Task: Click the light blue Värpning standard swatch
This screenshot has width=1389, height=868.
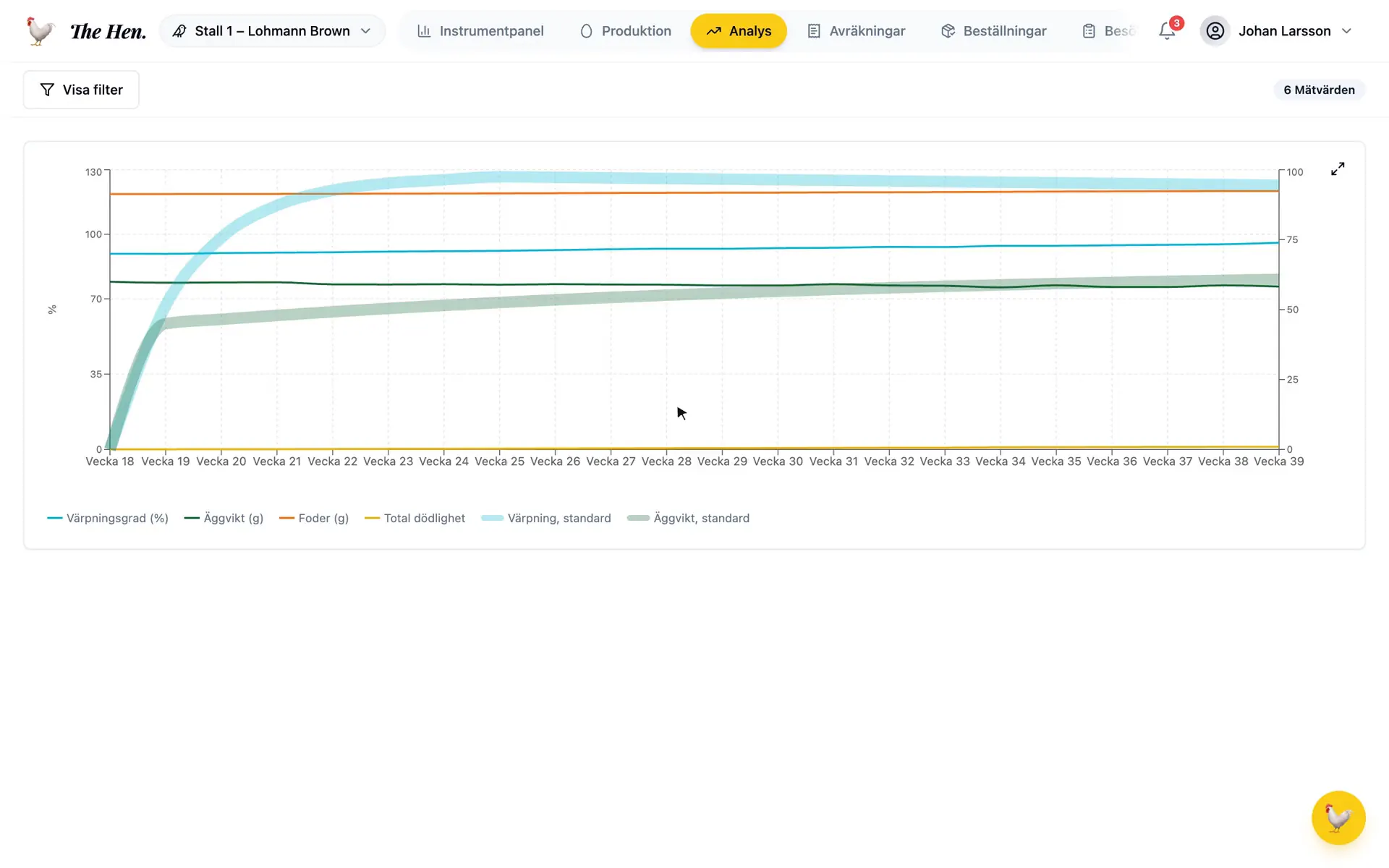Action: click(x=492, y=518)
